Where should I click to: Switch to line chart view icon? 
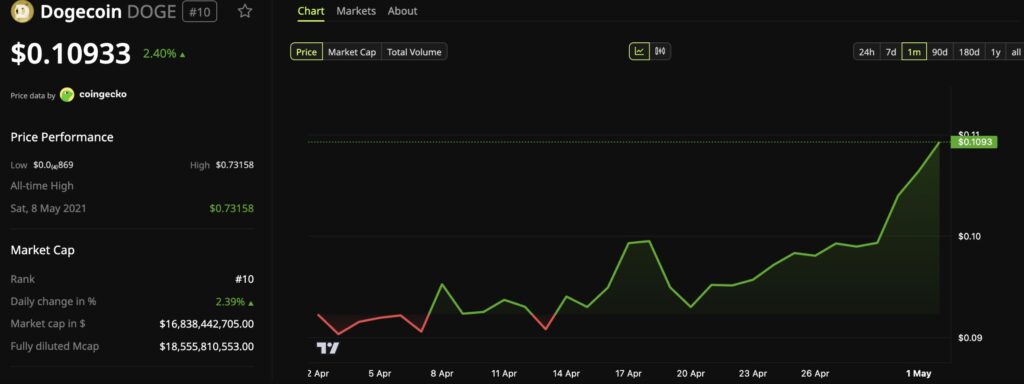[639, 52]
